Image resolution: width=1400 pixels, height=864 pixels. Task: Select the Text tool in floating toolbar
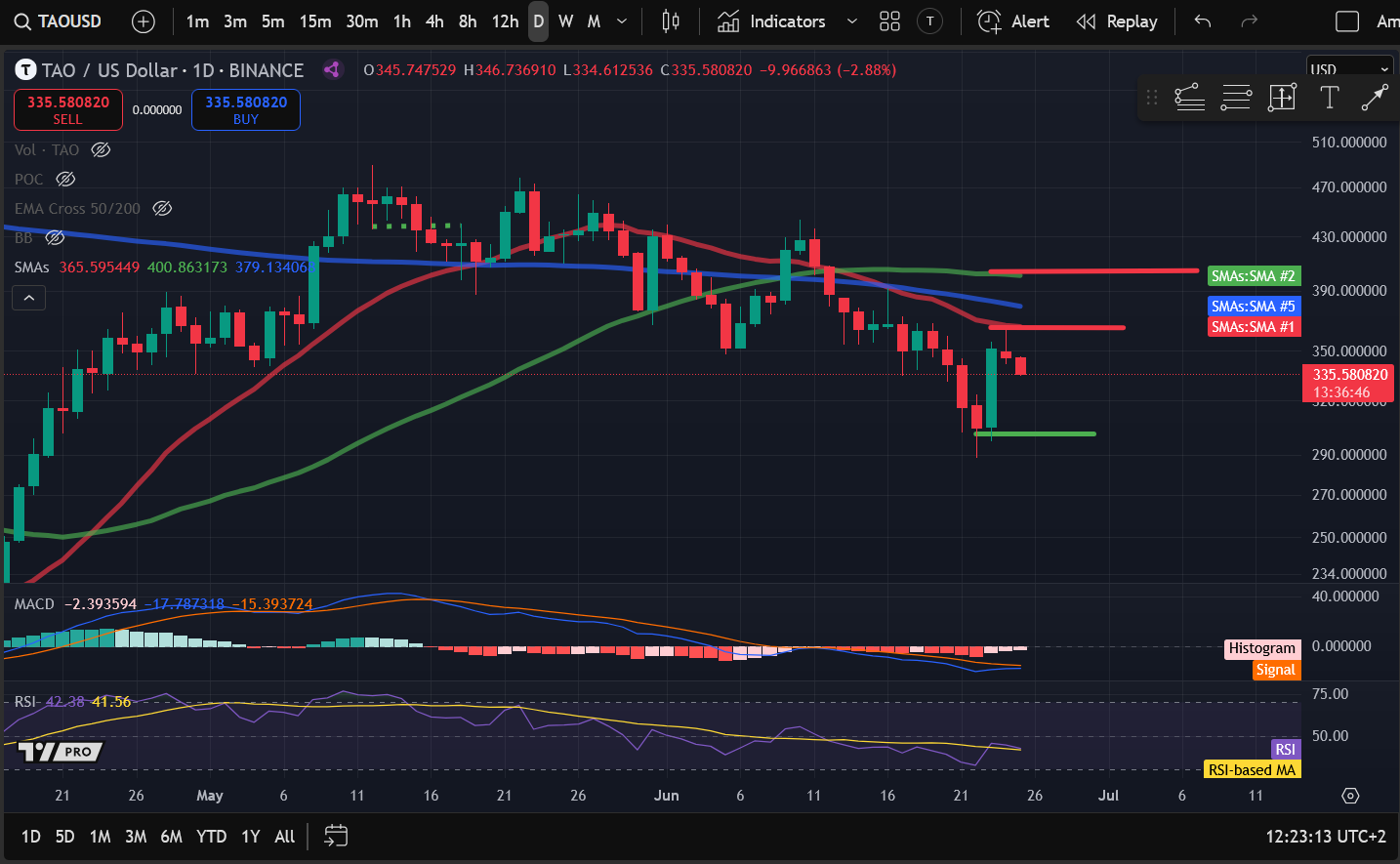[1329, 97]
